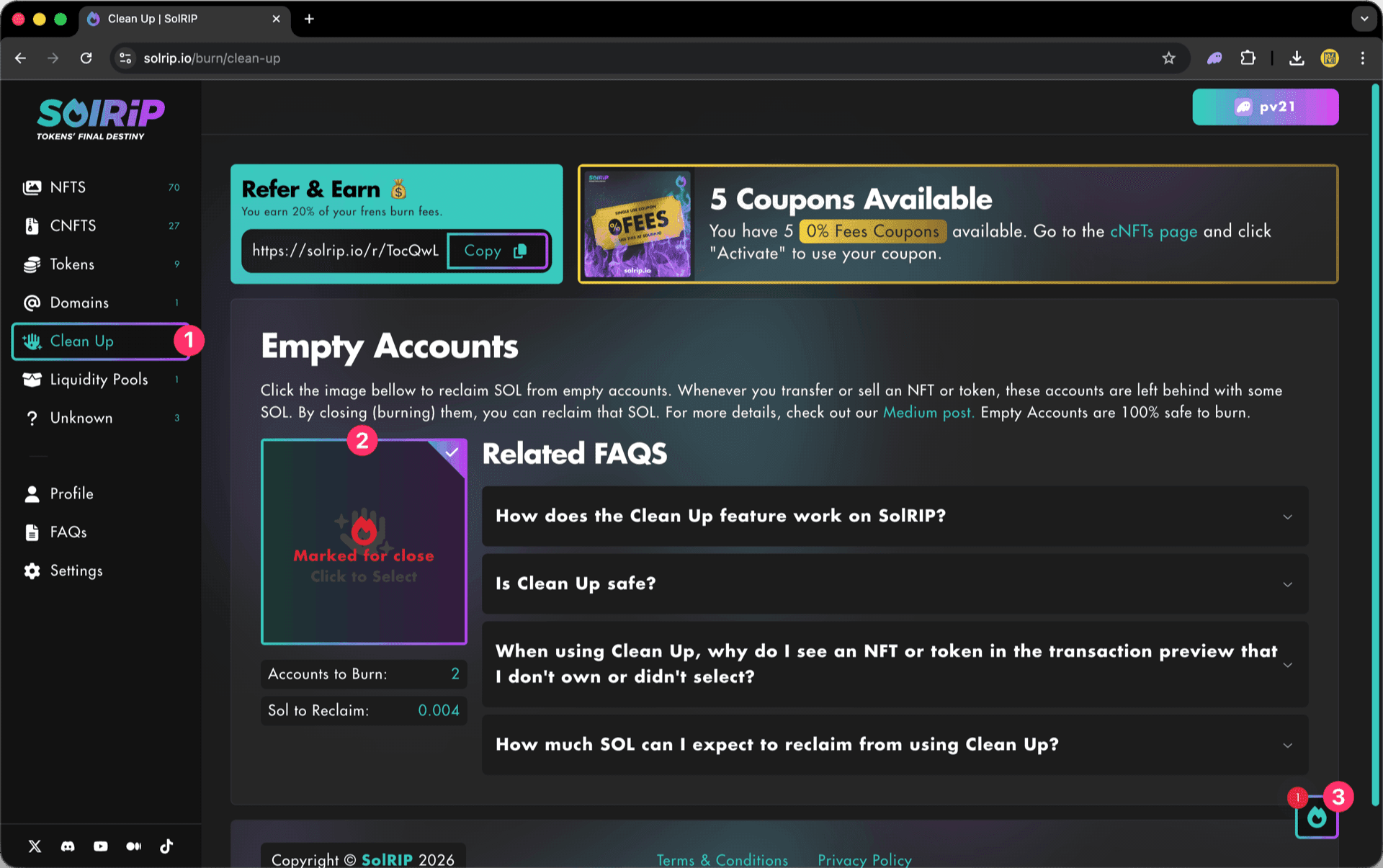Go forward to the next page
Image resolution: width=1383 pixels, height=868 pixels.
pyautogui.click(x=53, y=58)
